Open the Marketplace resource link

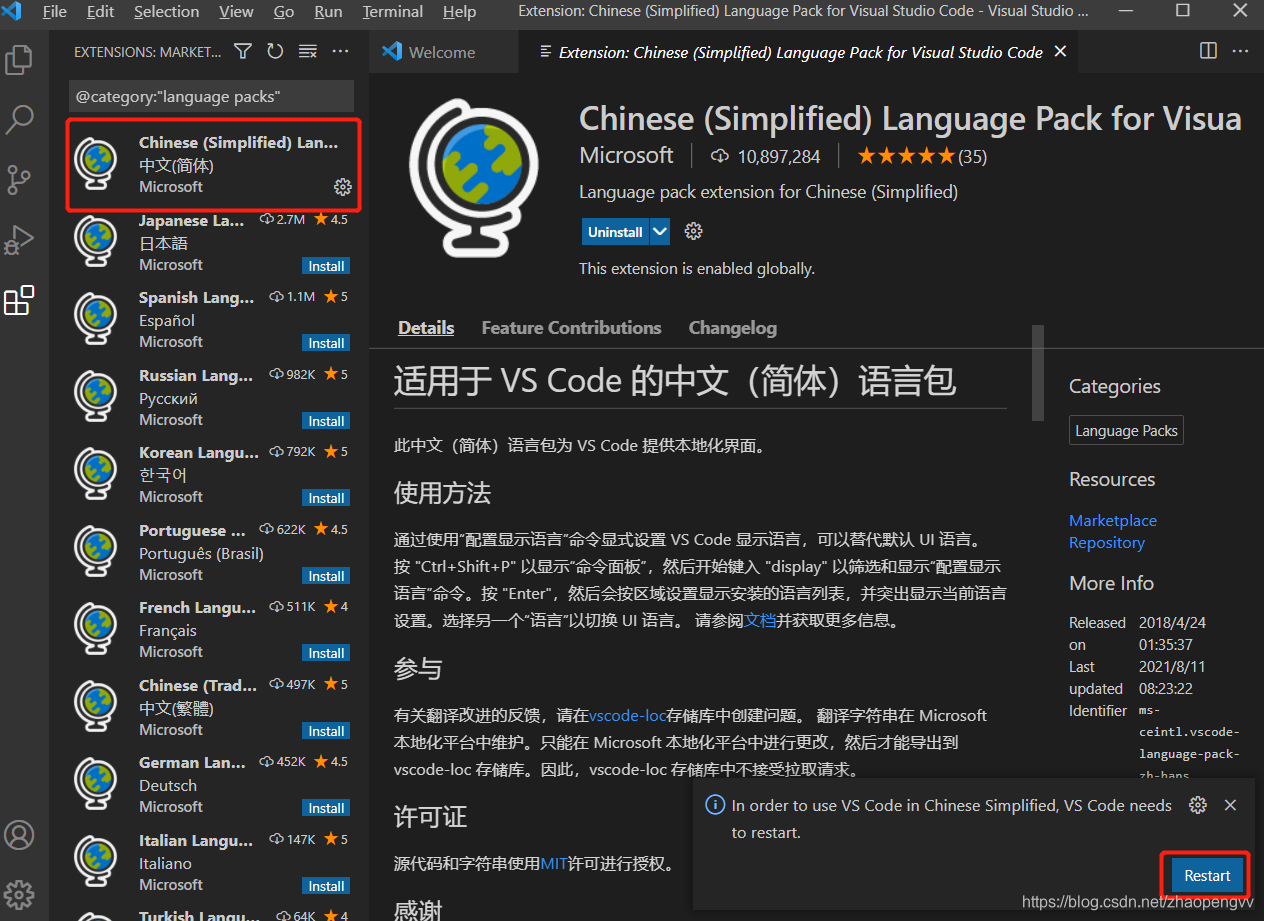pos(1112,521)
